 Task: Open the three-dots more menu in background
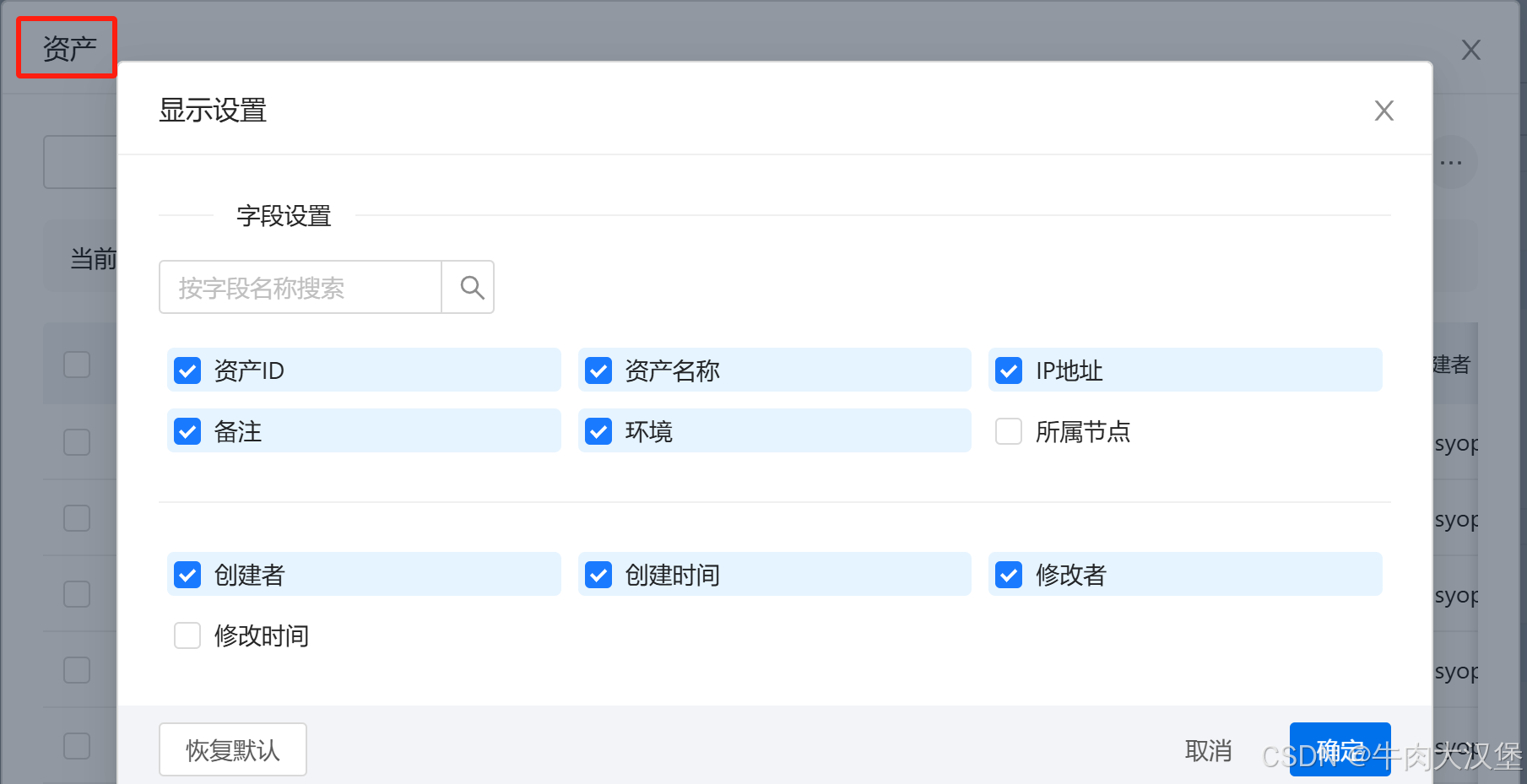click(x=1451, y=162)
